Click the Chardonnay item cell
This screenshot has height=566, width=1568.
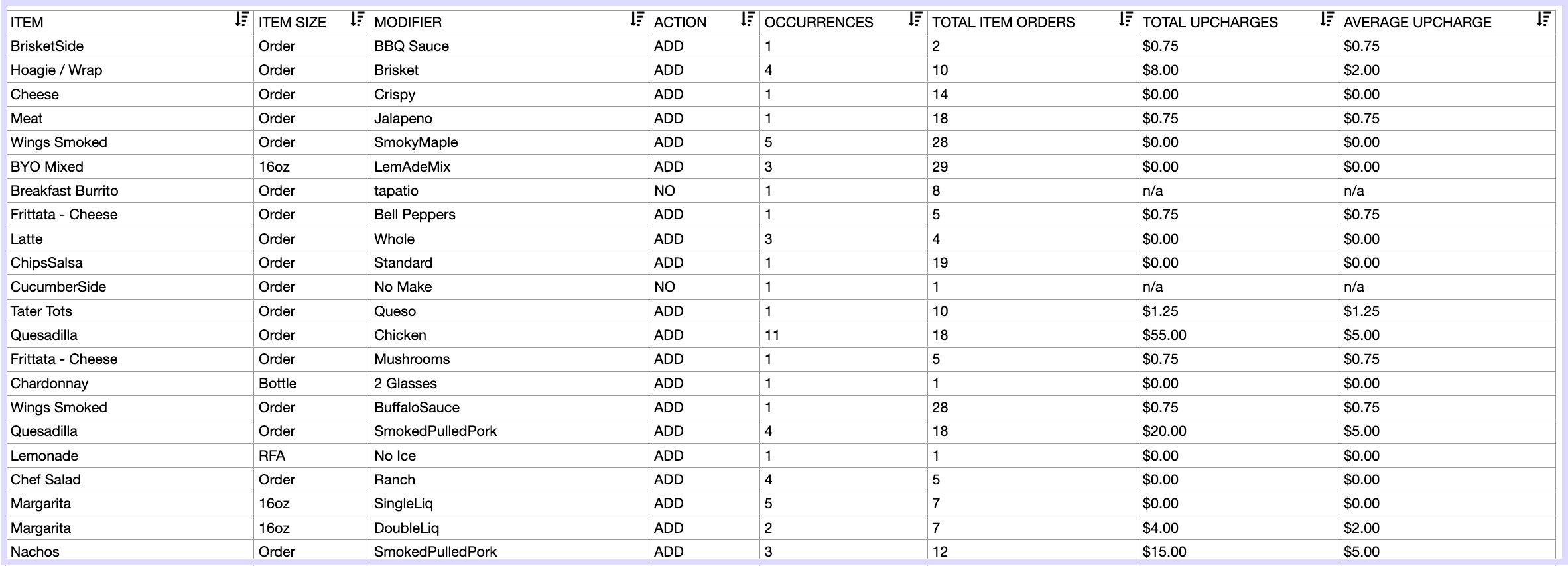(x=49, y=384)
